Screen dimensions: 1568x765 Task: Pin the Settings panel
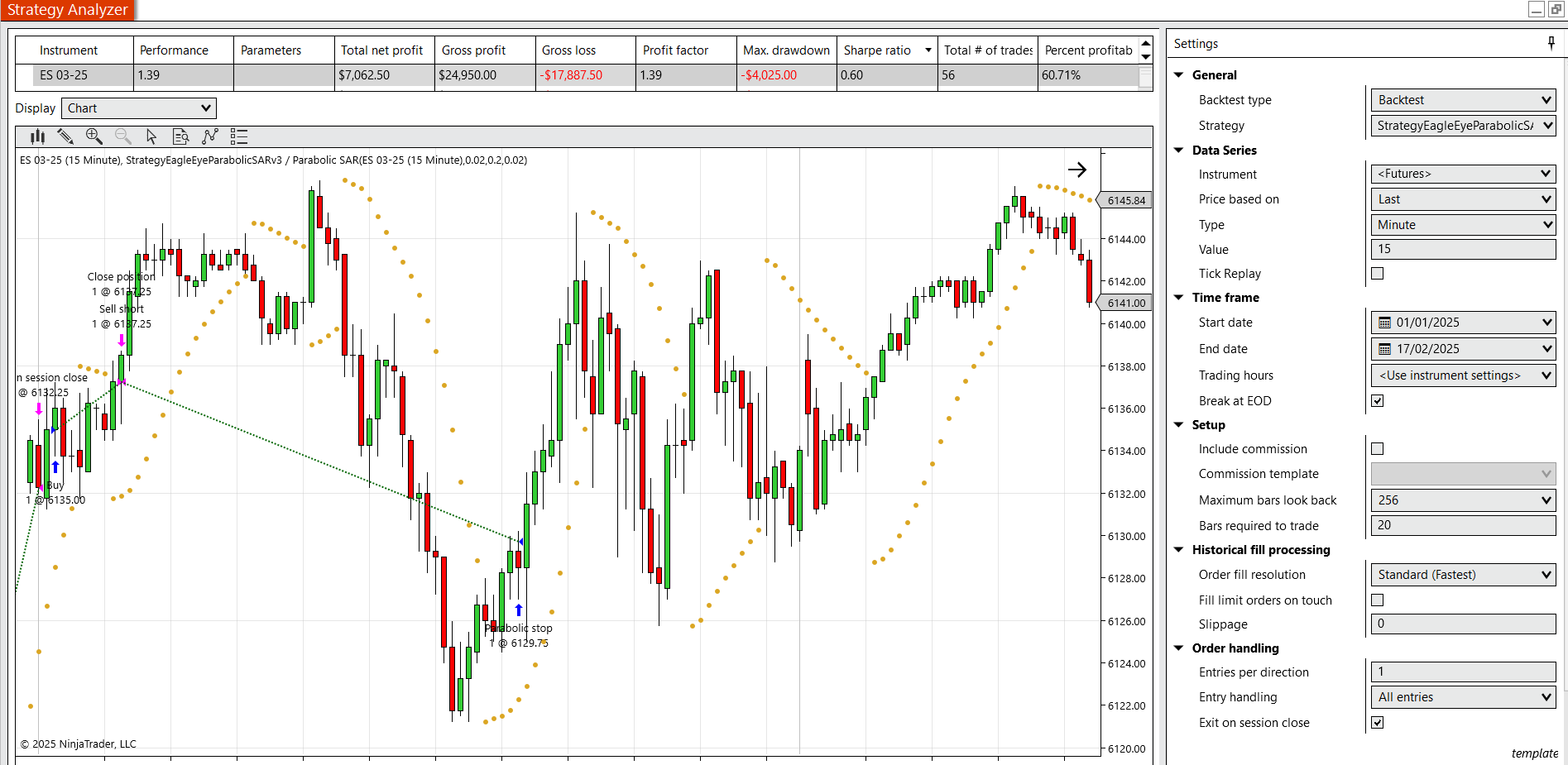(1551, 43)
